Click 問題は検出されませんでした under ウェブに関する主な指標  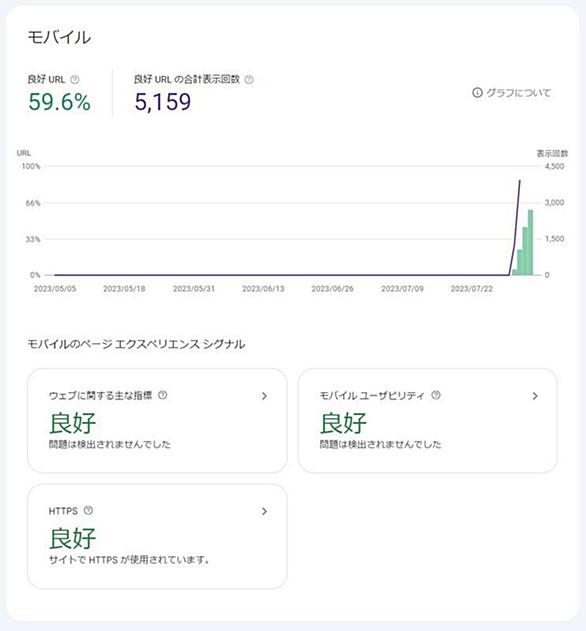pyautogui.click(x=110, y=444)
